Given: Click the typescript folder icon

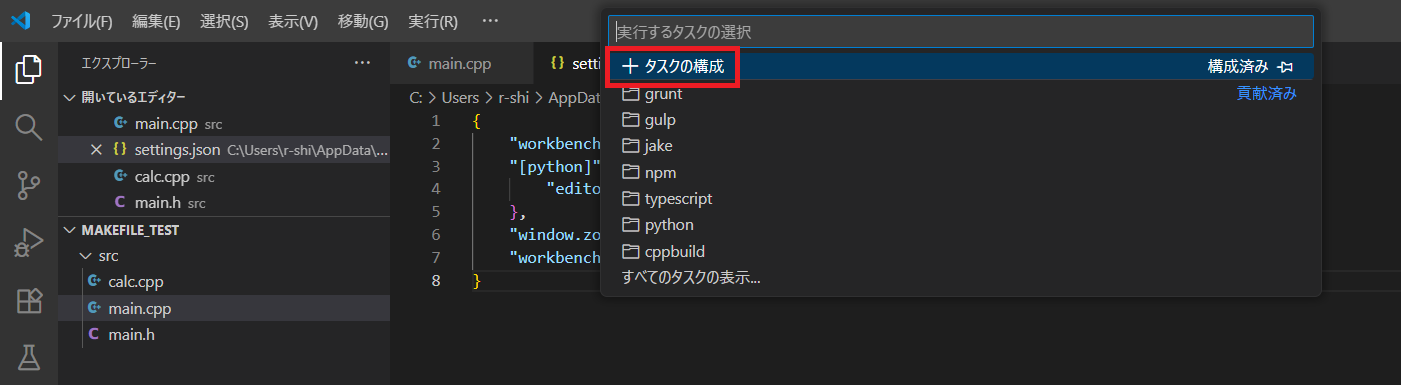Looking at the screenshot, I should pyautogui.click(x=630, y=199).
